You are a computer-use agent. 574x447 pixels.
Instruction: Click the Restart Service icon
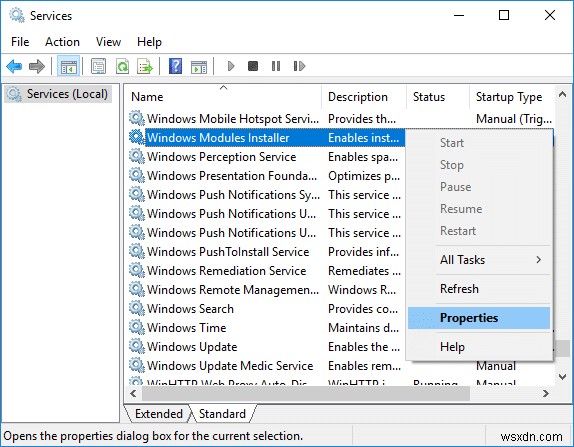point(299,66)
